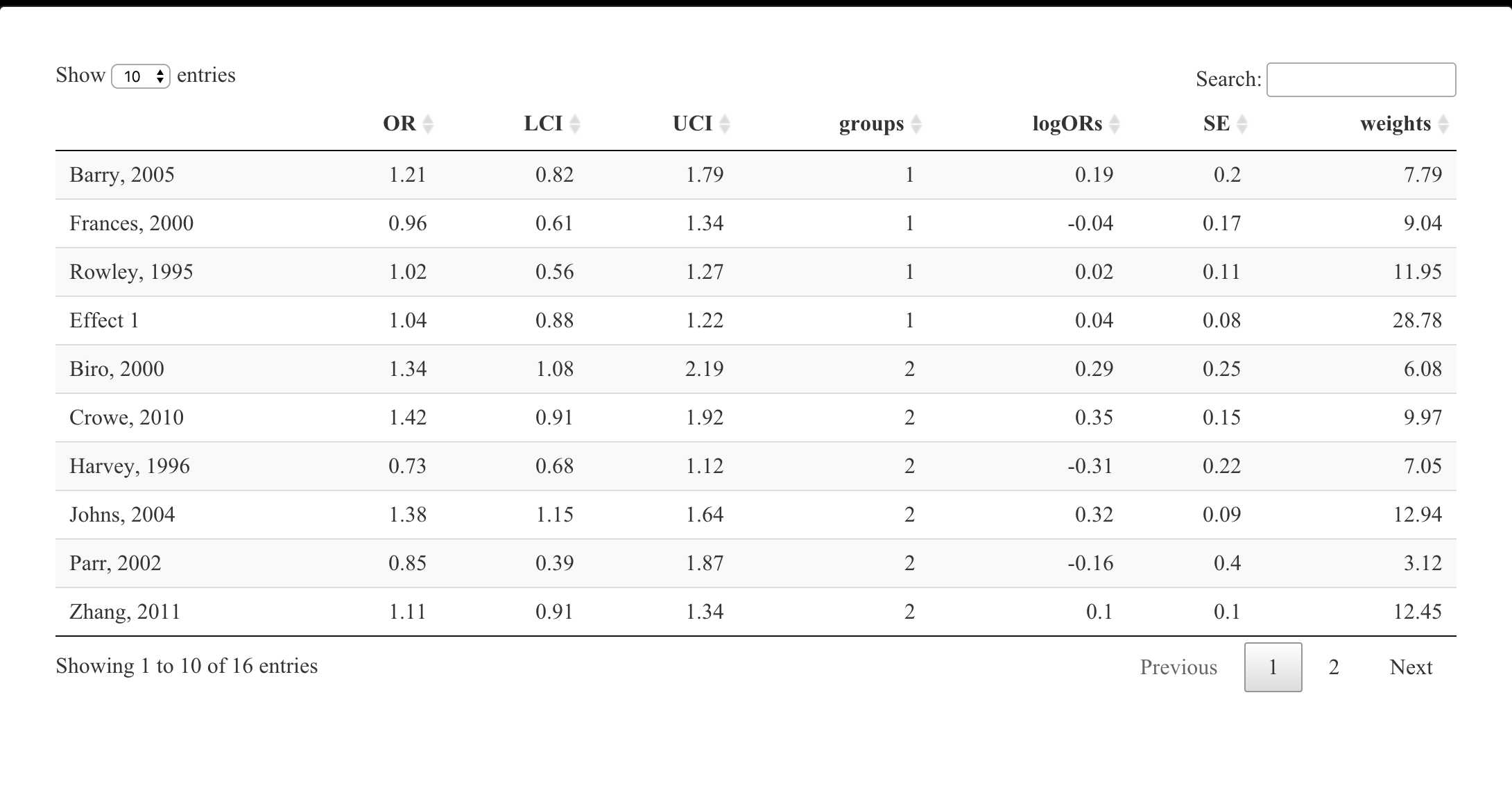The image size is (1512, 806).
Task: Select the Barry, 2005 row
Action: coord(756,175)
